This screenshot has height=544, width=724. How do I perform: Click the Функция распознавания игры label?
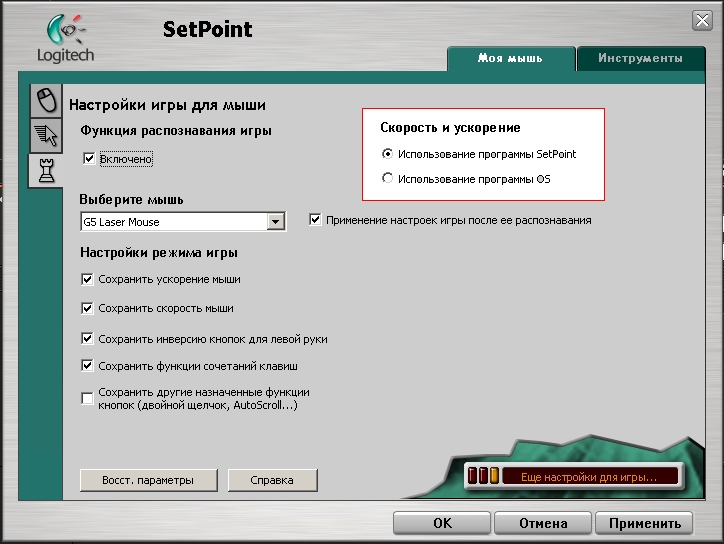coord(176,131)
